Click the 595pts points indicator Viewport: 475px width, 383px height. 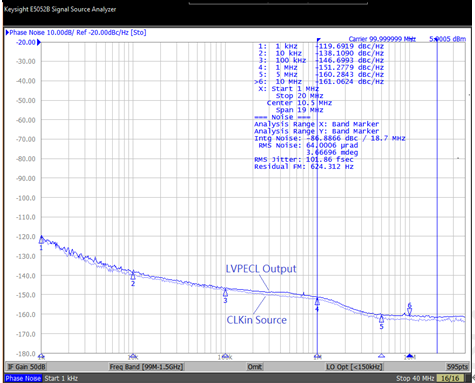point(457,367)
